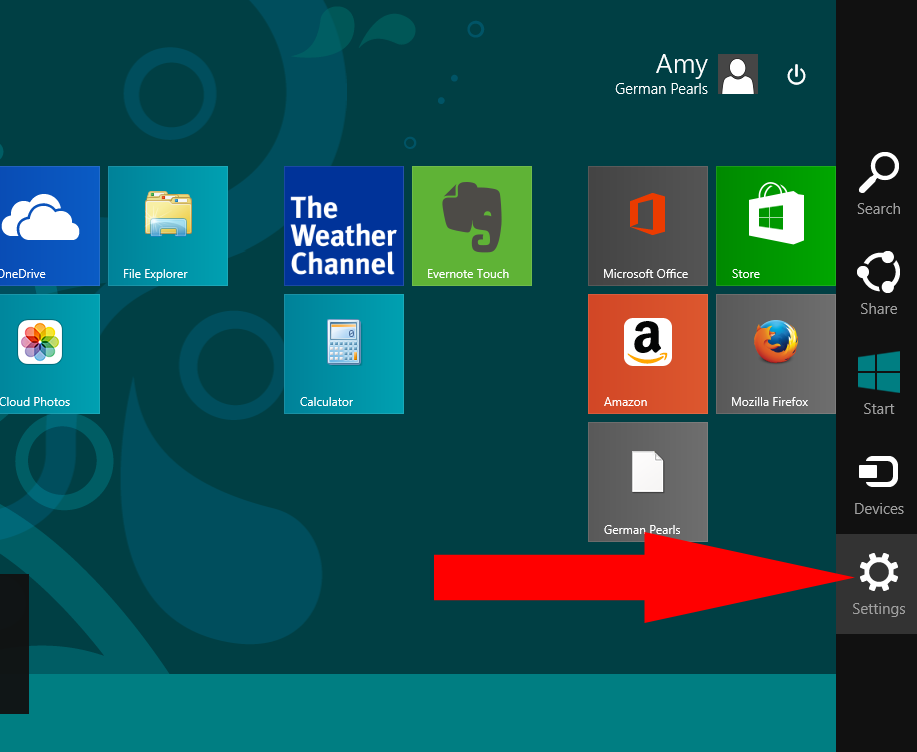Viewport: 917px width, 752px height.
Task: Open the Amazon tile
Action: (x=648, y=354)
